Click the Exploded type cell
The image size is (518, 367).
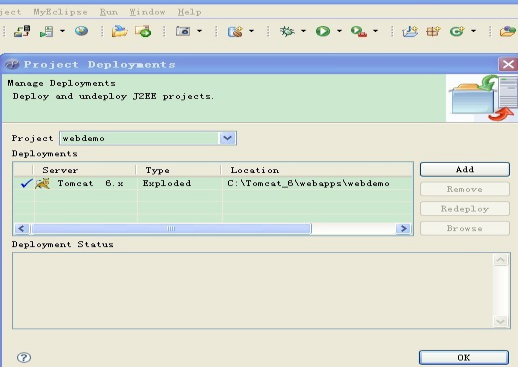coord(167,183)
